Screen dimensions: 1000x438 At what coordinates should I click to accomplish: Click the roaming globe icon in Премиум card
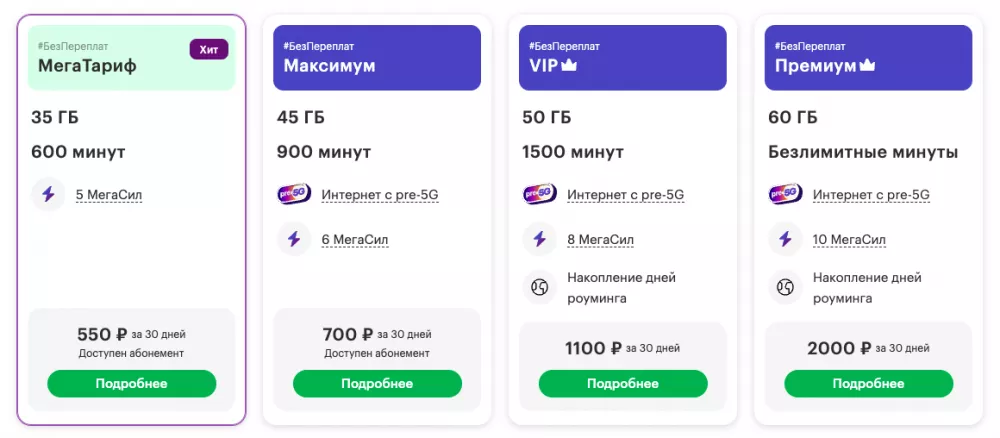tap(785, 288)
